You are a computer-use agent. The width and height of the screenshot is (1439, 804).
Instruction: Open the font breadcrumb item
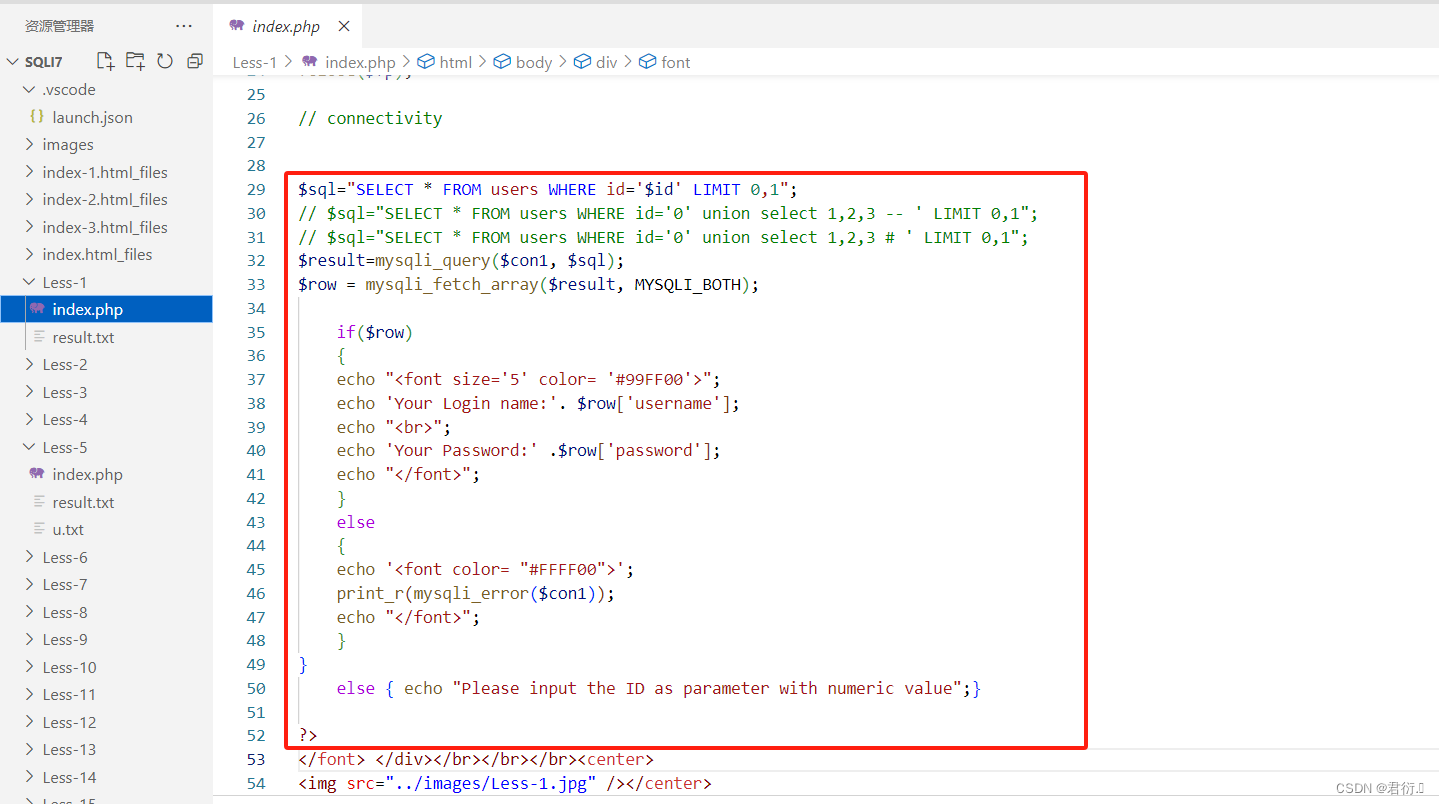point(674,61)
